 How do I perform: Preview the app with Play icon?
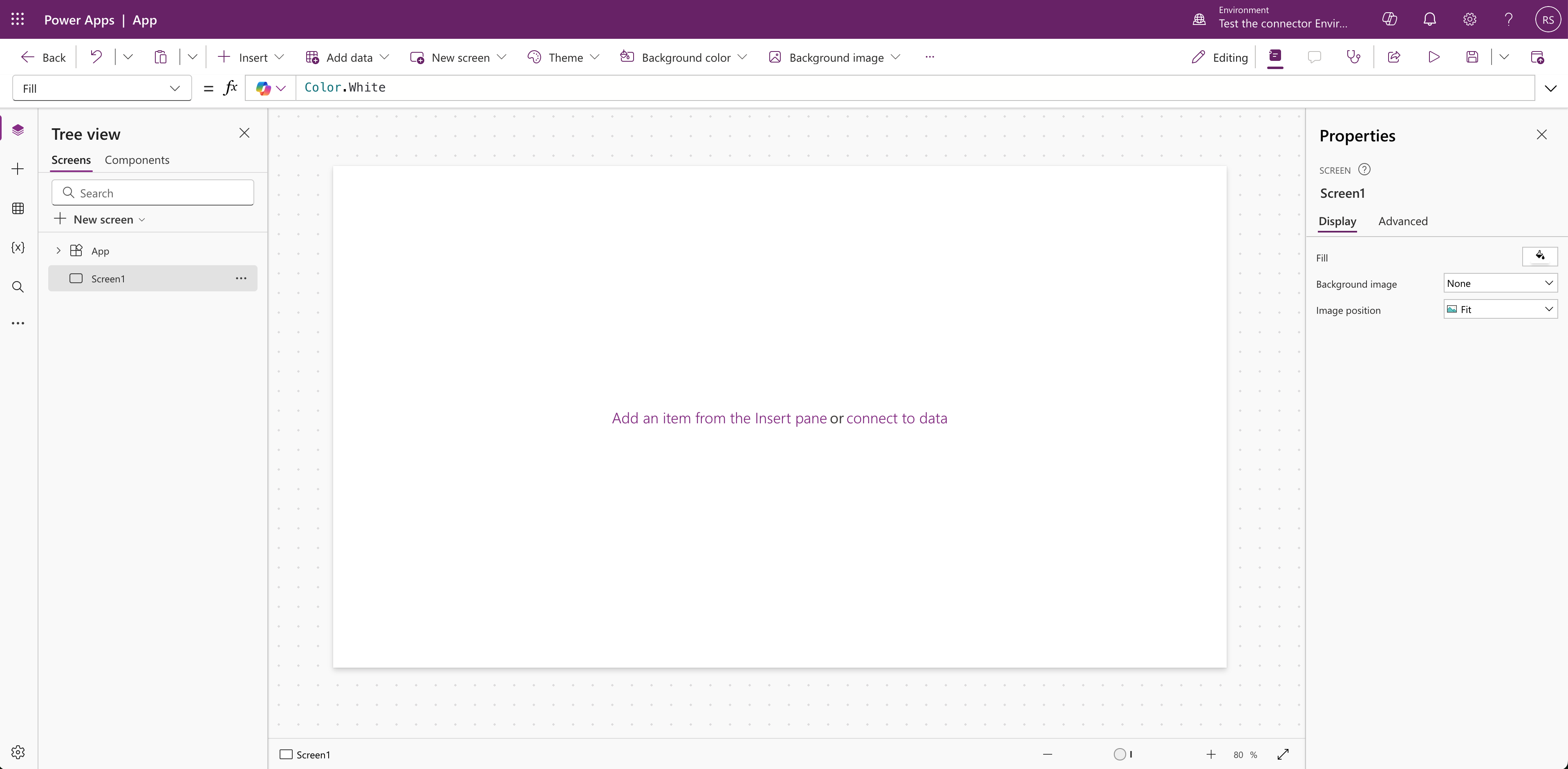point(1434,57)
